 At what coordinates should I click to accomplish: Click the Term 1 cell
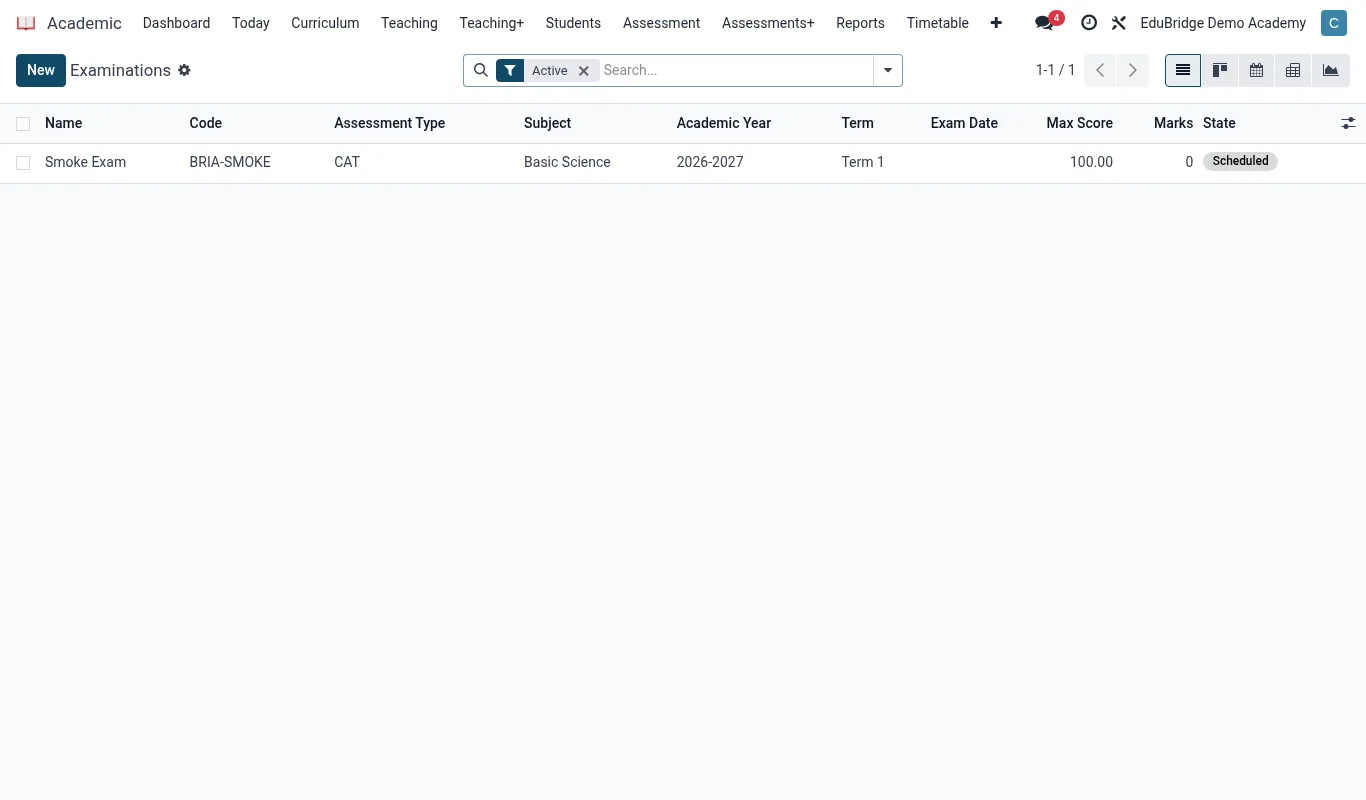pyautogui.click(x=863, y=162)
